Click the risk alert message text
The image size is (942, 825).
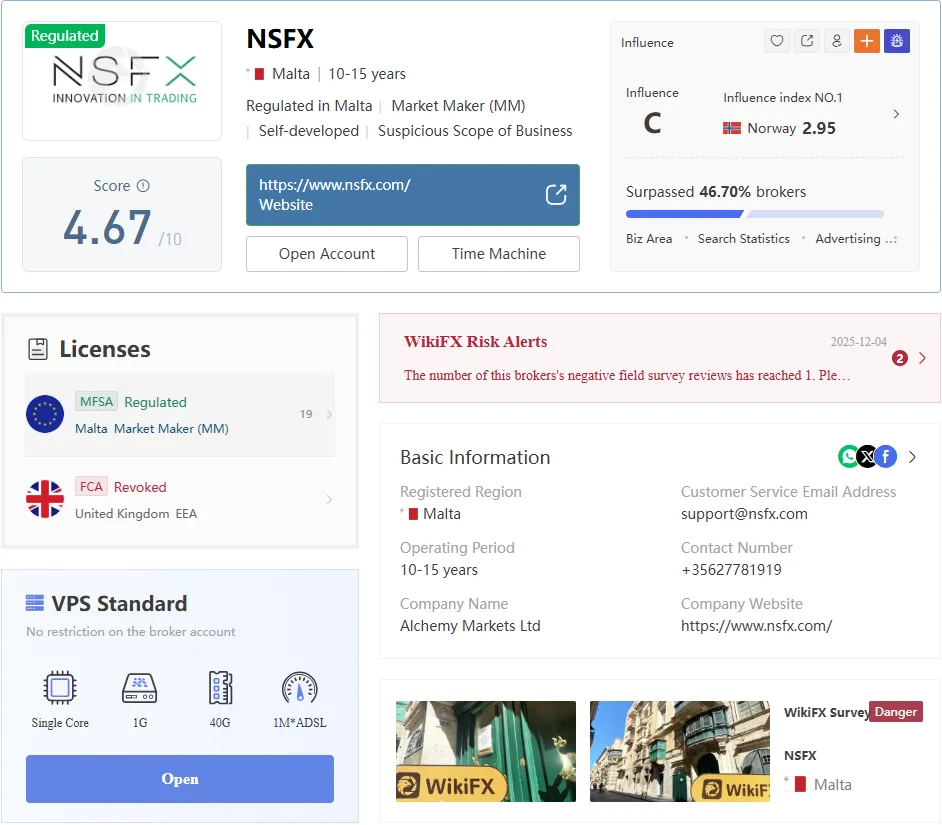pos(627,376)
